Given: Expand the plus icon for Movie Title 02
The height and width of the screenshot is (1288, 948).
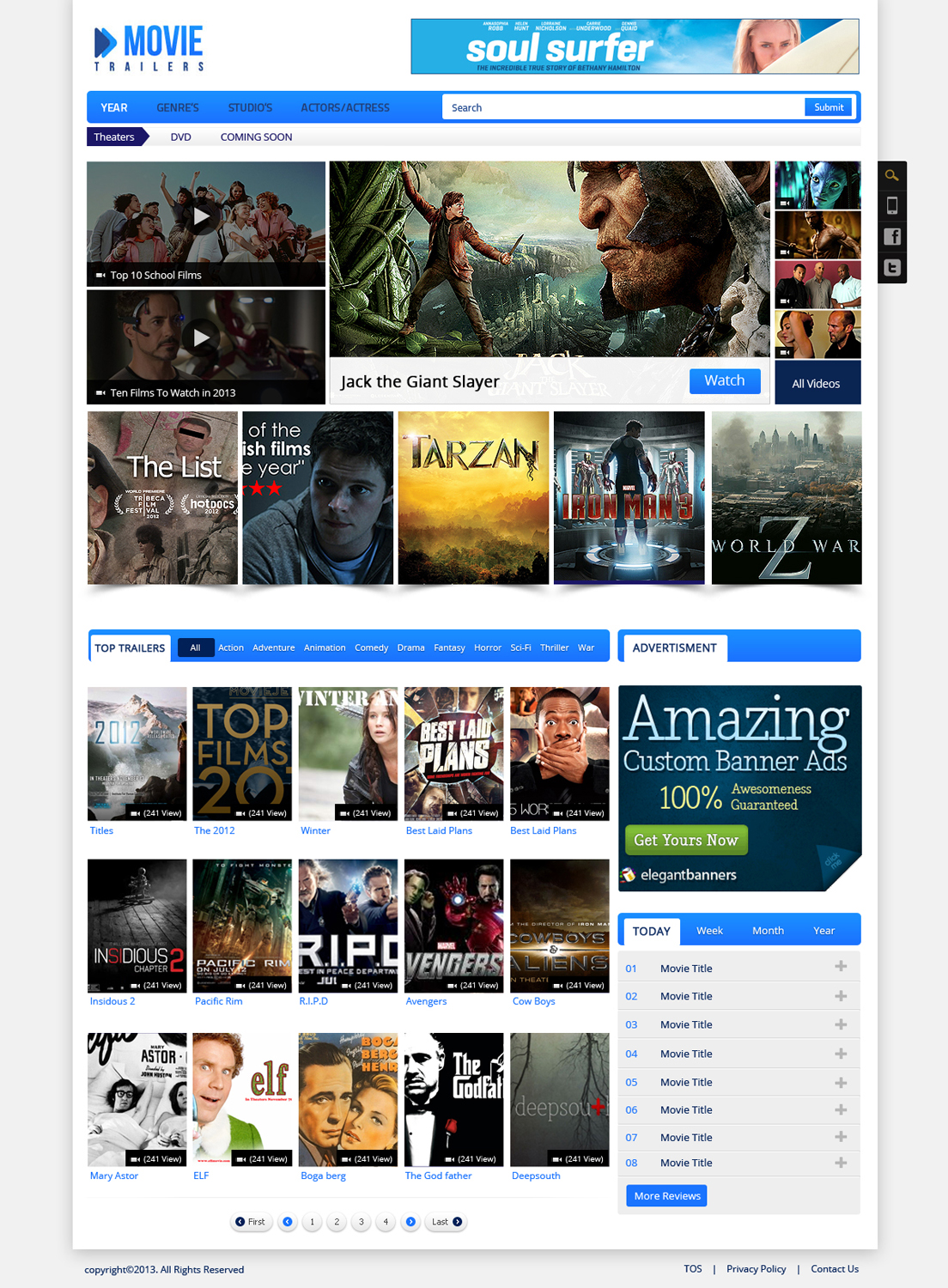Looking at the screenshot, I should pos(841,996).
